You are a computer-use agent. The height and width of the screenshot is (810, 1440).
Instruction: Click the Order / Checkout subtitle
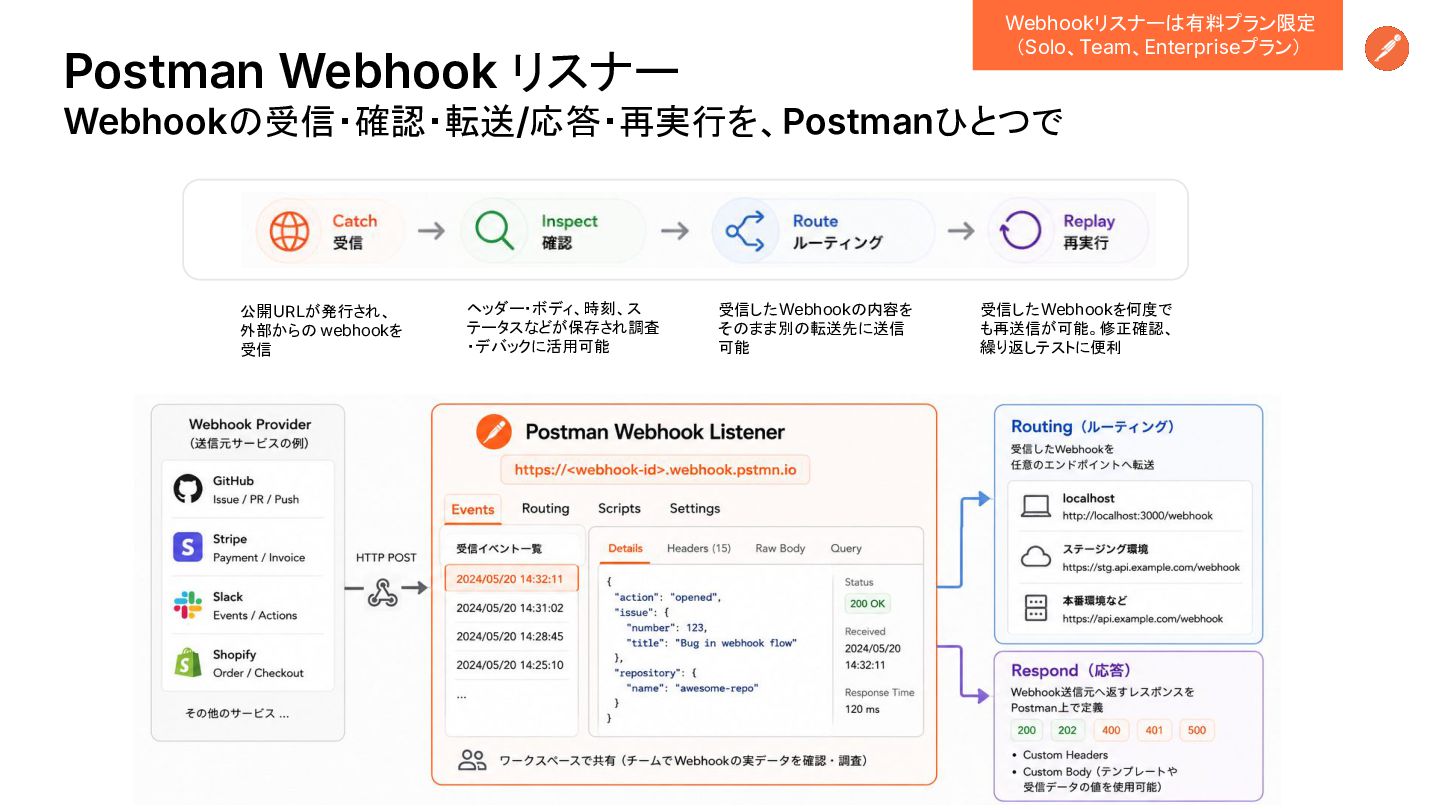tap(258, 673)
